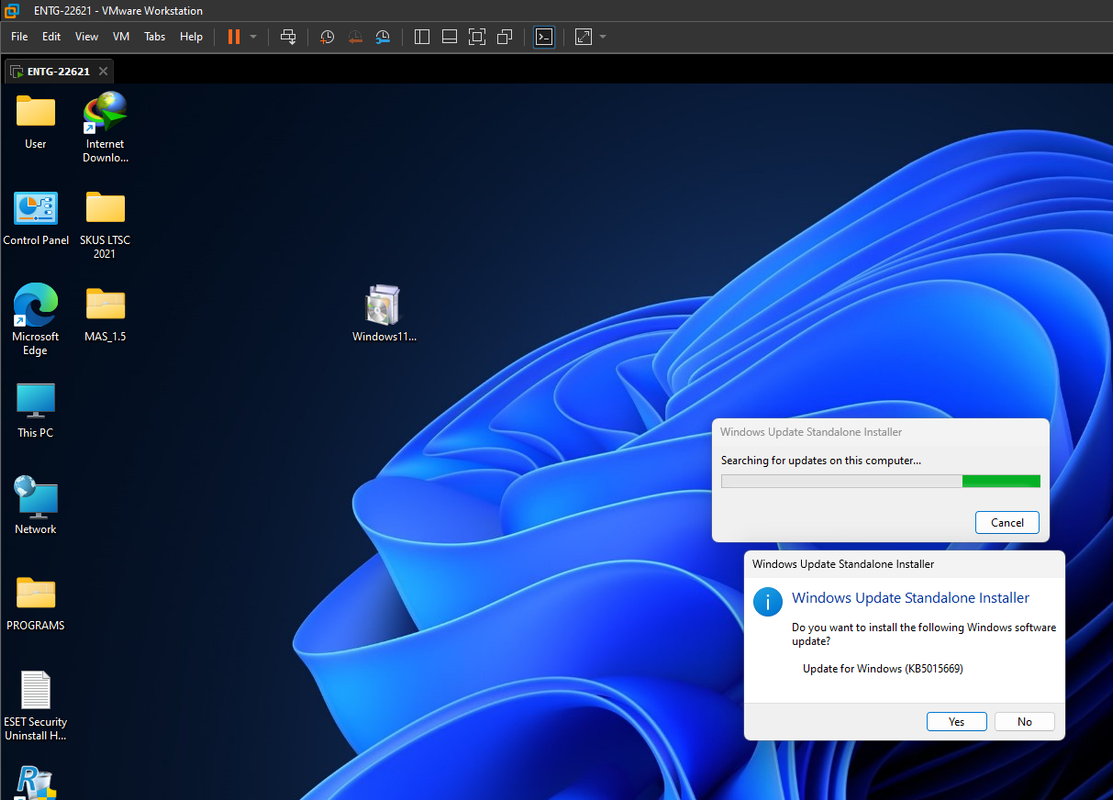
Task: Open the power options dropdown arrow
Action: coord(253,37)
